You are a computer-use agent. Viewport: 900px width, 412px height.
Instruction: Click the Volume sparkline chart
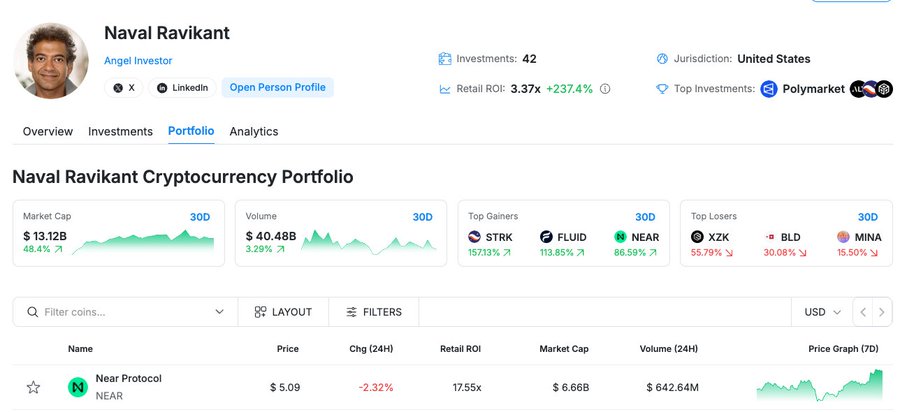[368, 242]
